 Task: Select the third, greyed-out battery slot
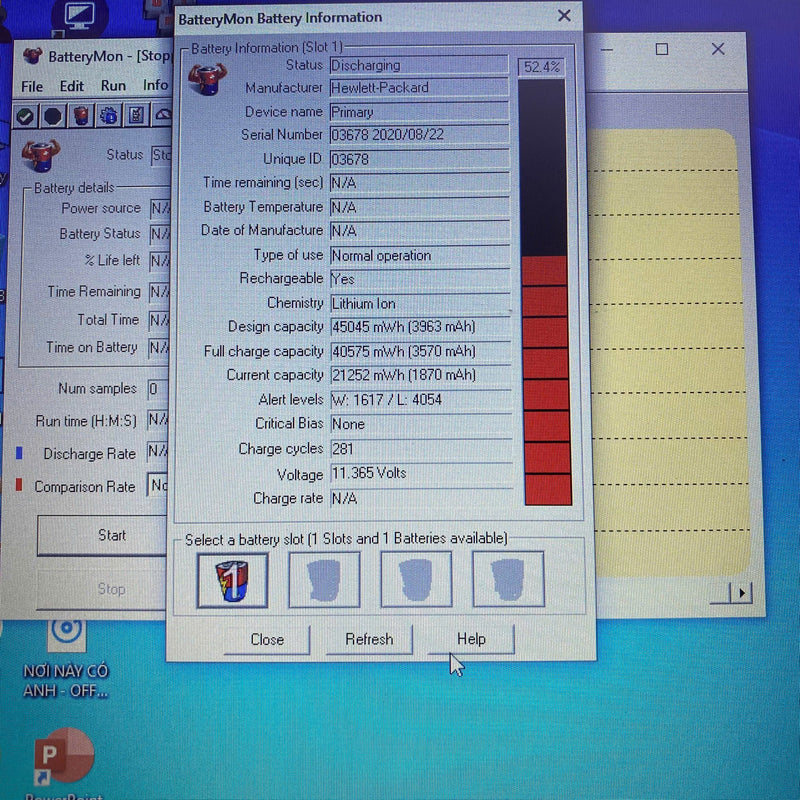[x=416, y=579]
